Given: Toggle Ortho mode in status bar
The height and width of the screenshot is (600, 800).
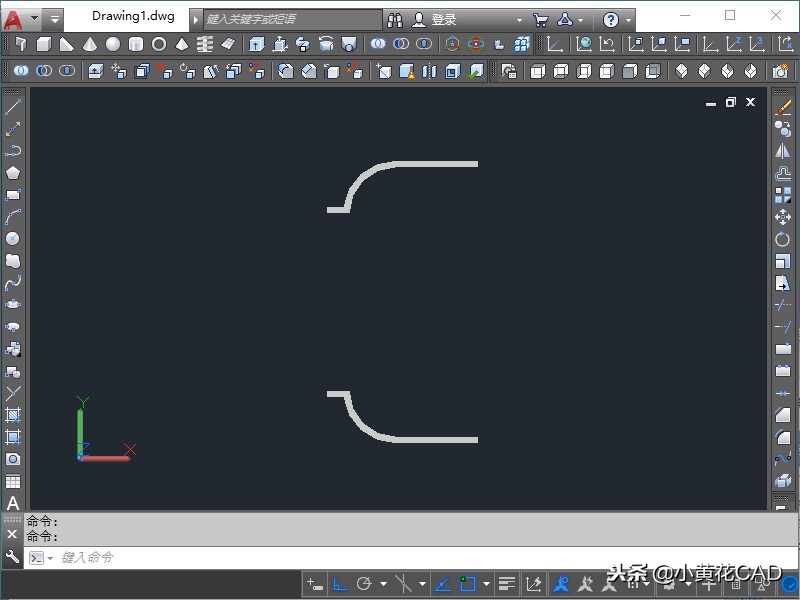Looking at the screenshot, I should coord(340,583).
